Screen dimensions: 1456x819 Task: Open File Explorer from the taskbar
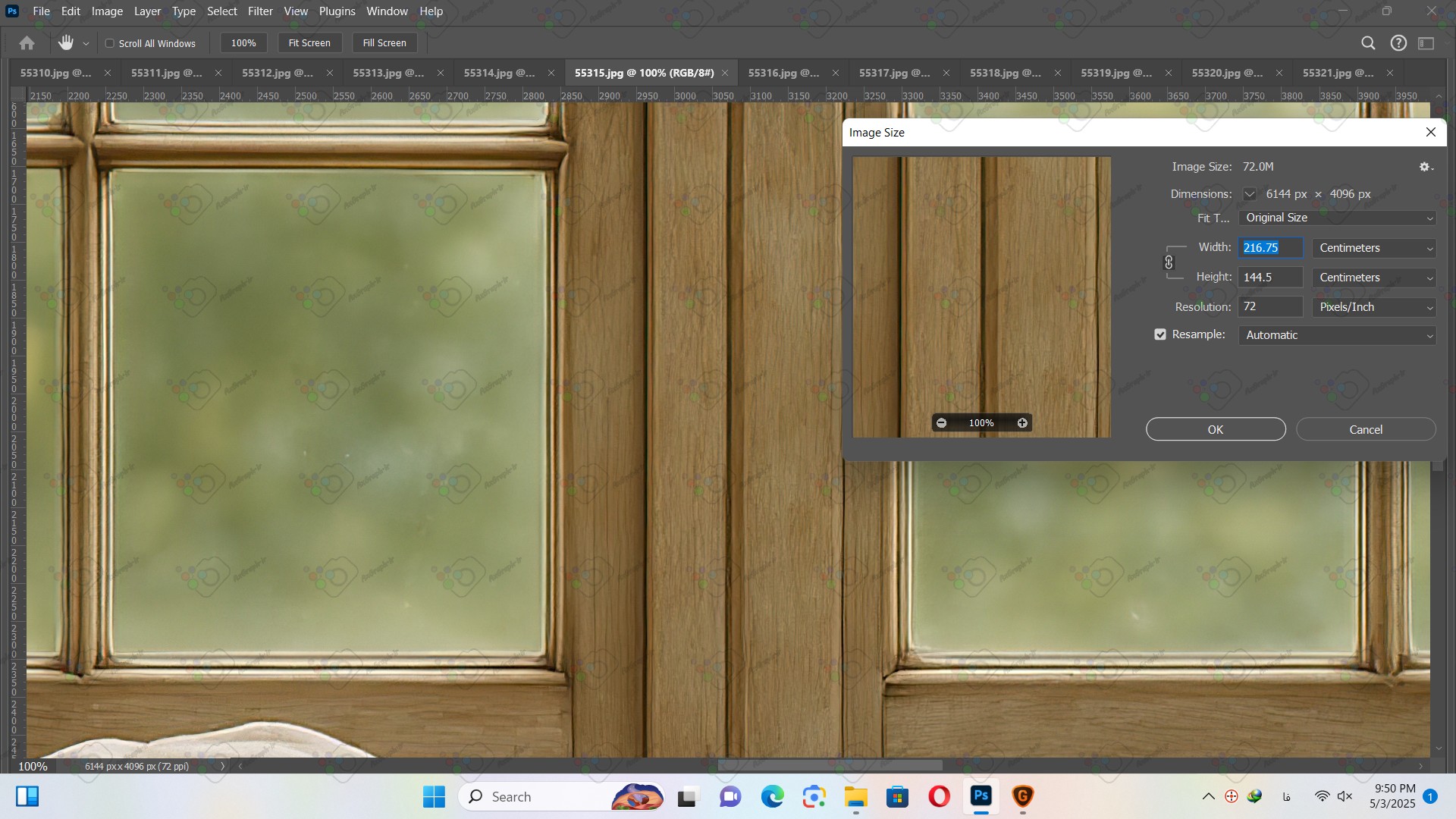click(x=855, y=796)
